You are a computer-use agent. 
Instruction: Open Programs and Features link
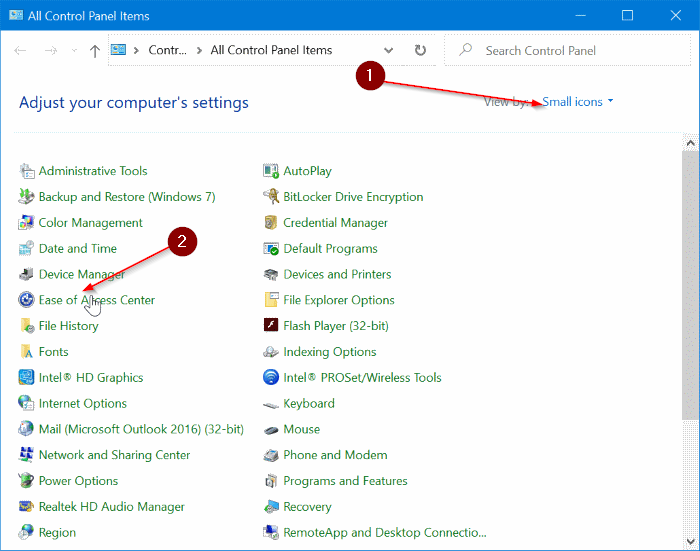(346, 481)
